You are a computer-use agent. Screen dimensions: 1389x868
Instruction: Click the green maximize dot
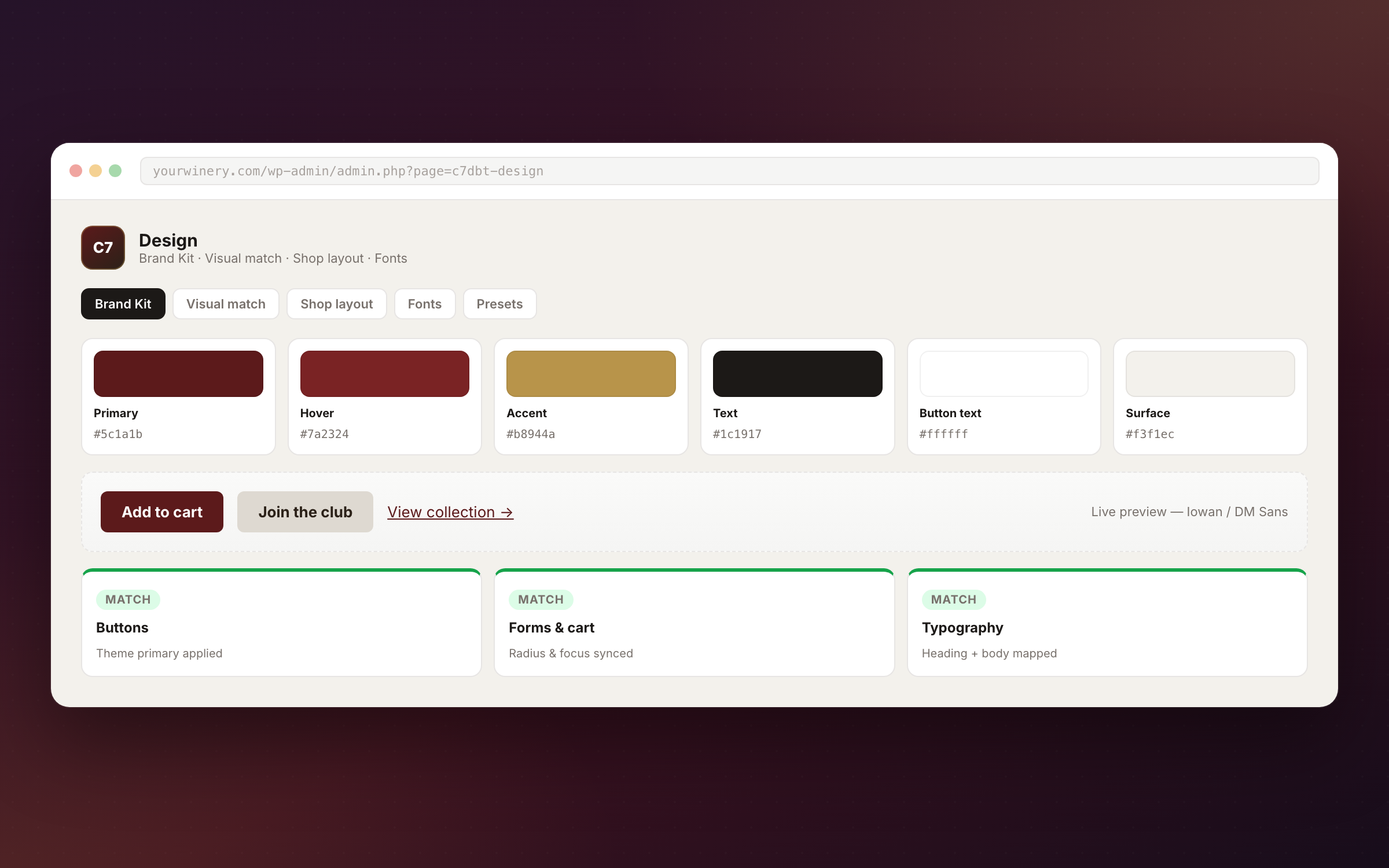(115, 171)
